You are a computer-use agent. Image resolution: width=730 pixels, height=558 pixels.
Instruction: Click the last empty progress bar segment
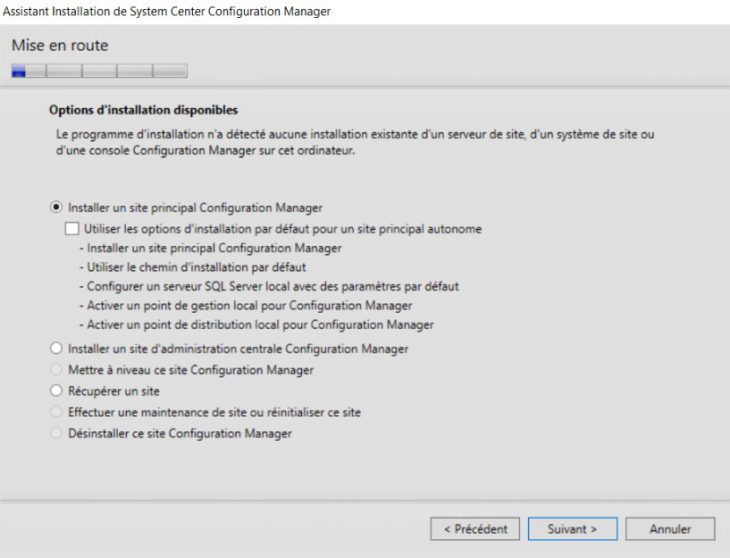(x=170, y=71)
